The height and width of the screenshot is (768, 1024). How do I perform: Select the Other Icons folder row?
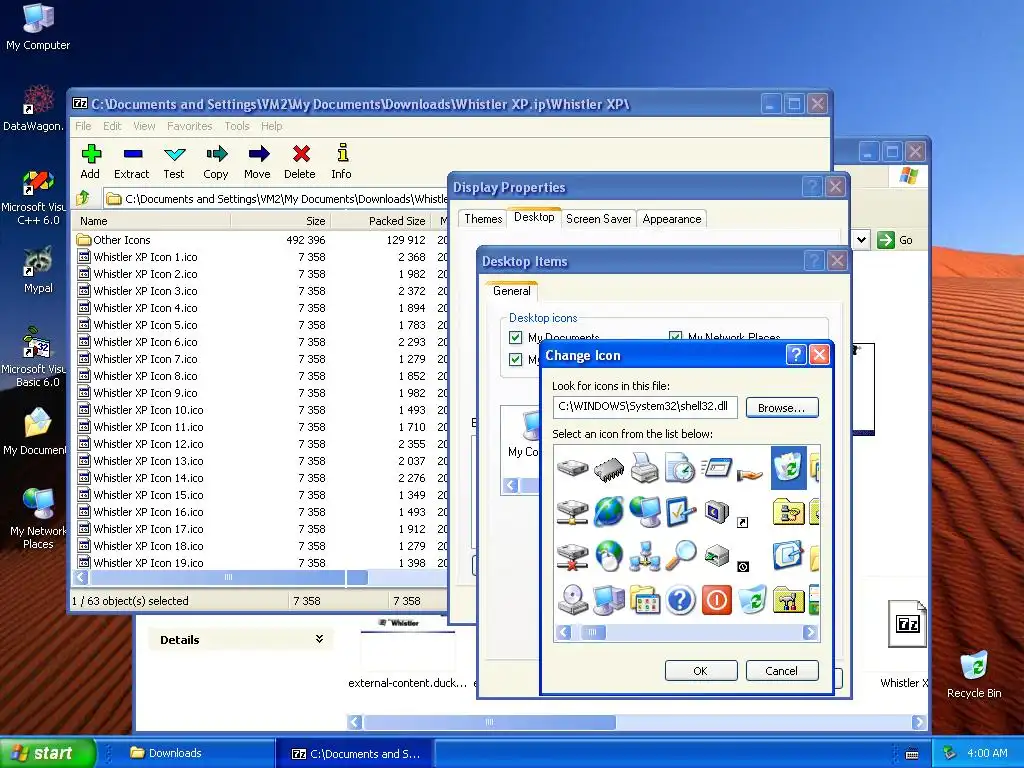258,240
